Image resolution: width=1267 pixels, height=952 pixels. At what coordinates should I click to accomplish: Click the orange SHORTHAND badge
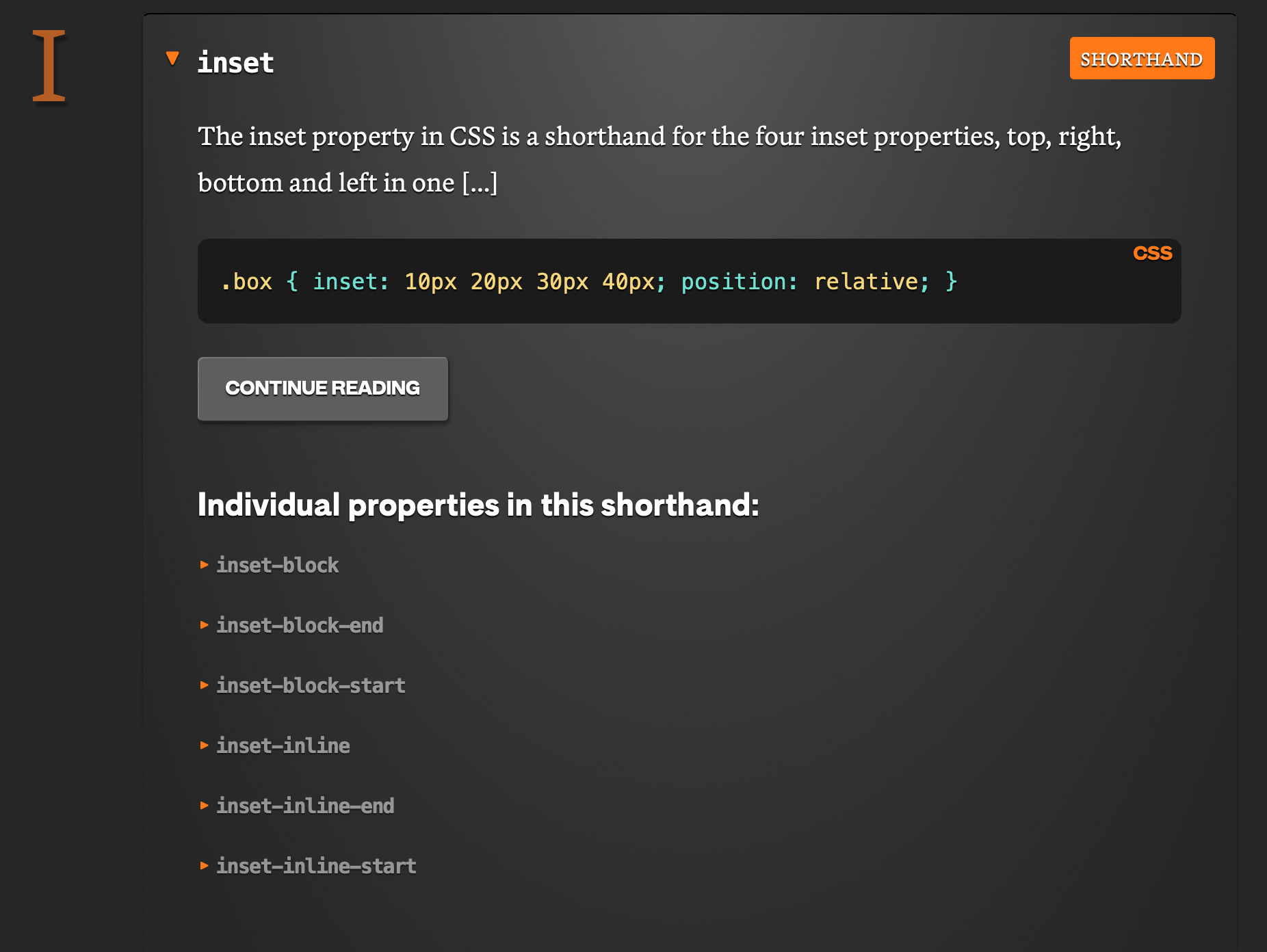tap(1141, 59)
